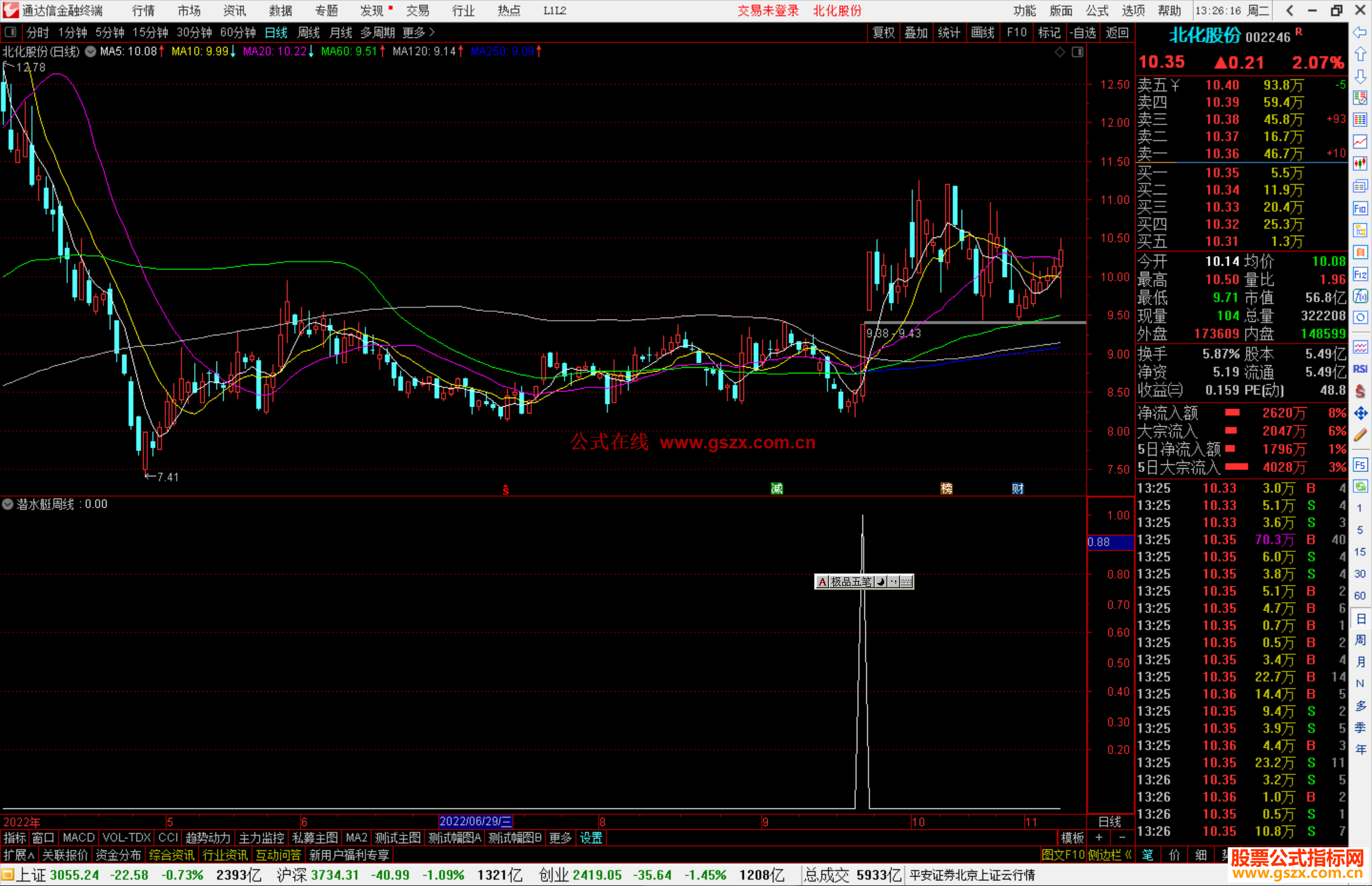
Task: Toggle the 潜水艇周线 indicator circle button
Action: (x=8, y=504)
